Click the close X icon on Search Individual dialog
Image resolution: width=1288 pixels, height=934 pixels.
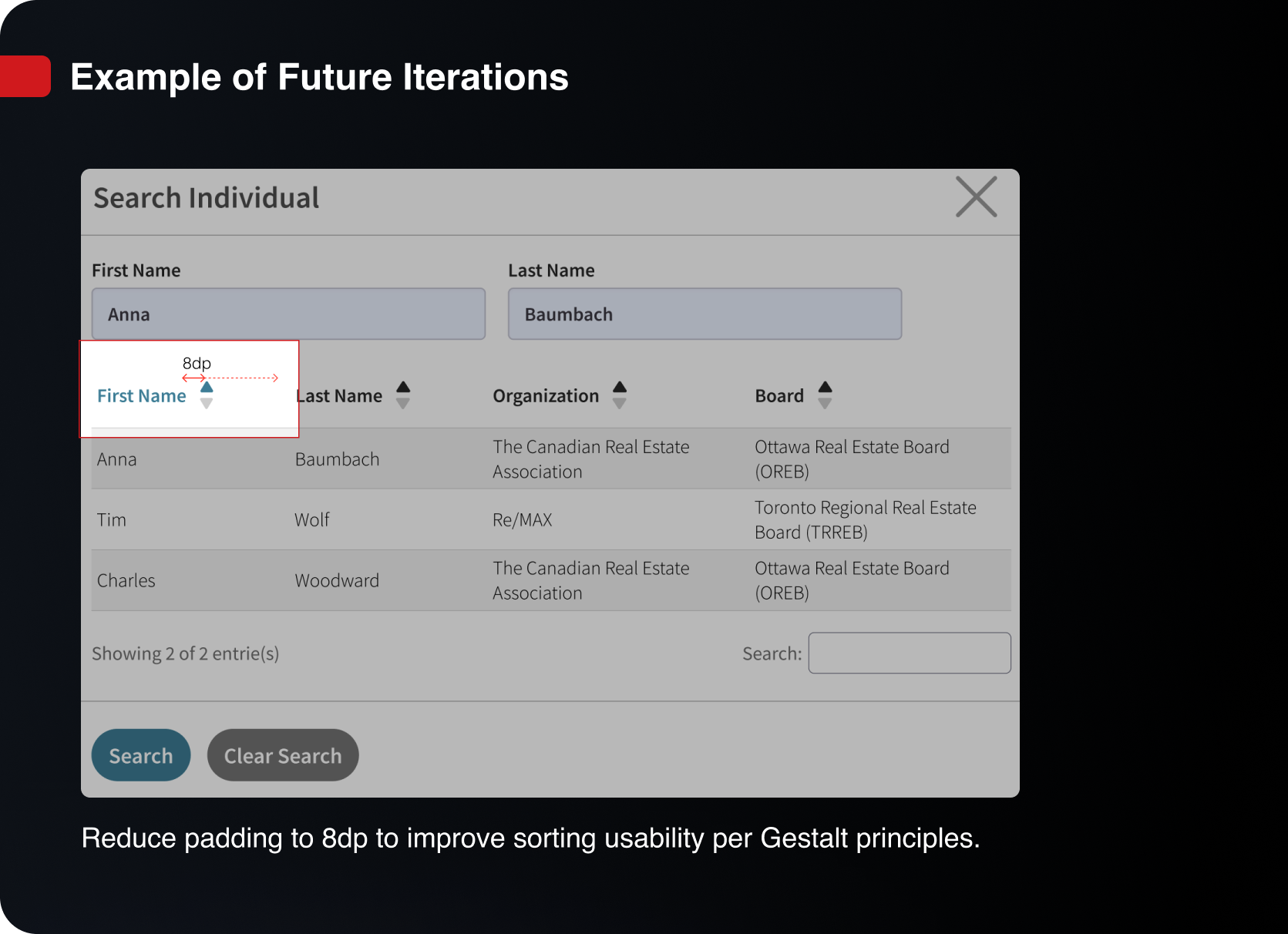coord(976,198)
